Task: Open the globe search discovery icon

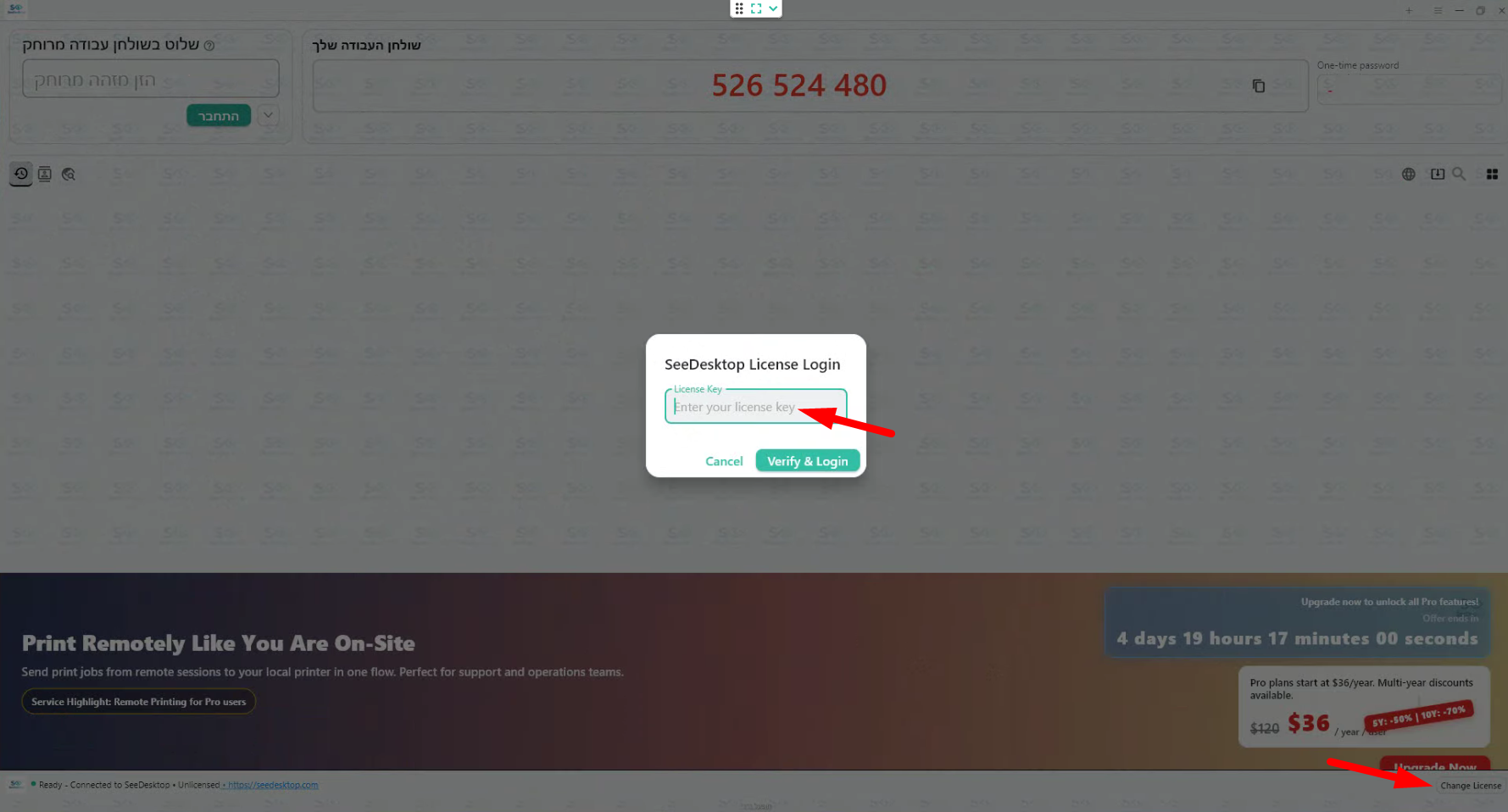Action: click(69, 174)
